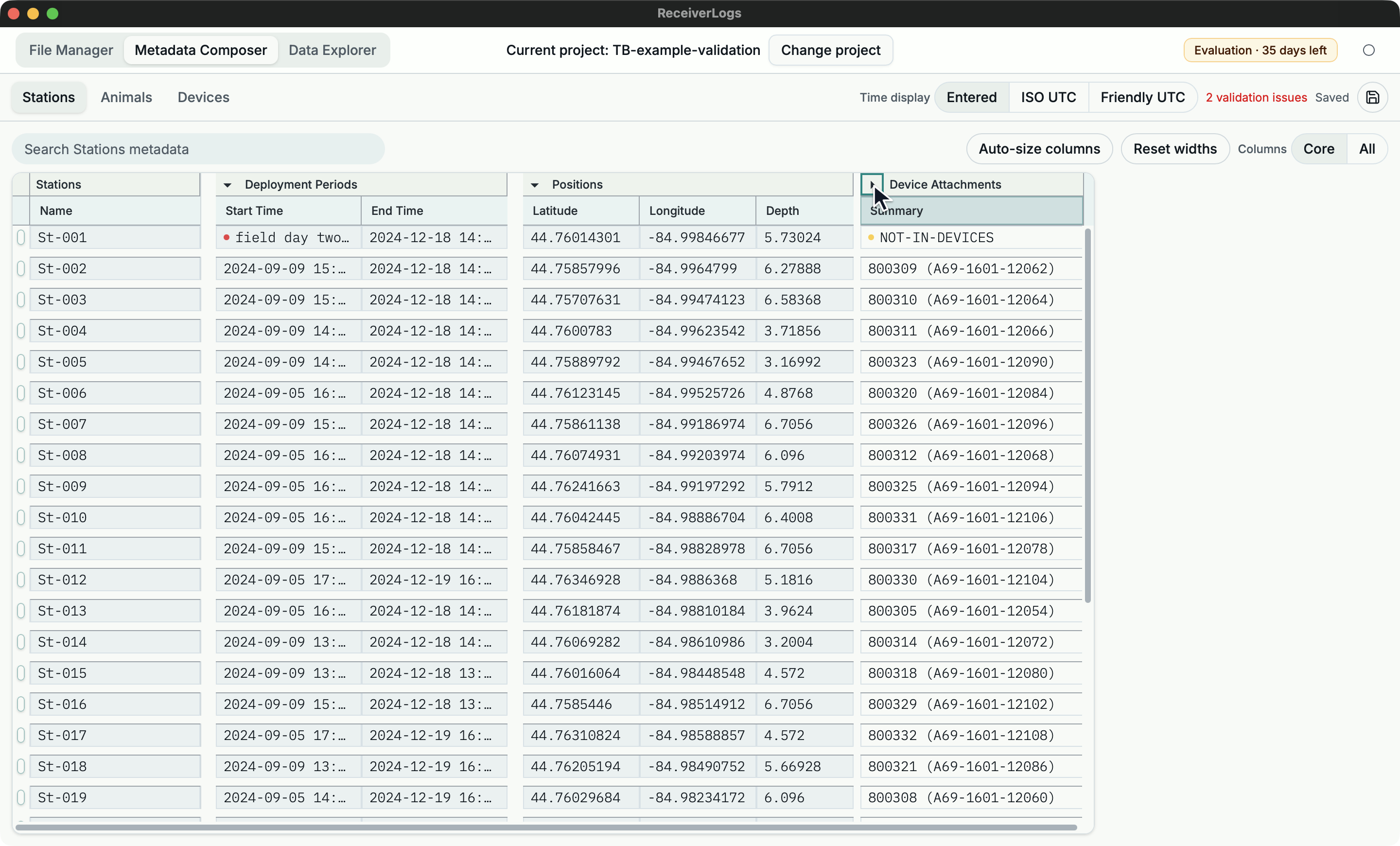
Task: Switch time display to Friendly UTC
Action: click(1143, 97)
